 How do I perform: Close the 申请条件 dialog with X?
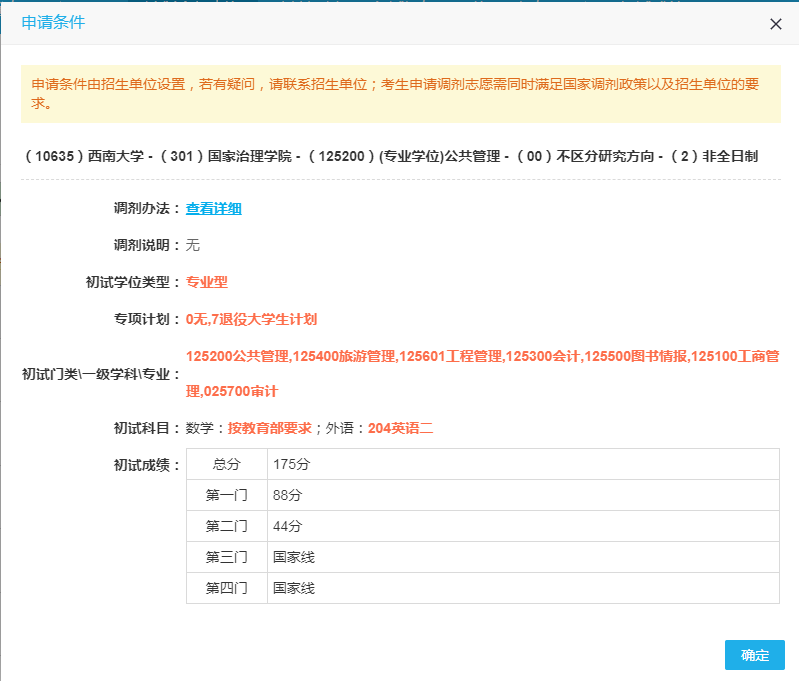(x=775, y=24)
